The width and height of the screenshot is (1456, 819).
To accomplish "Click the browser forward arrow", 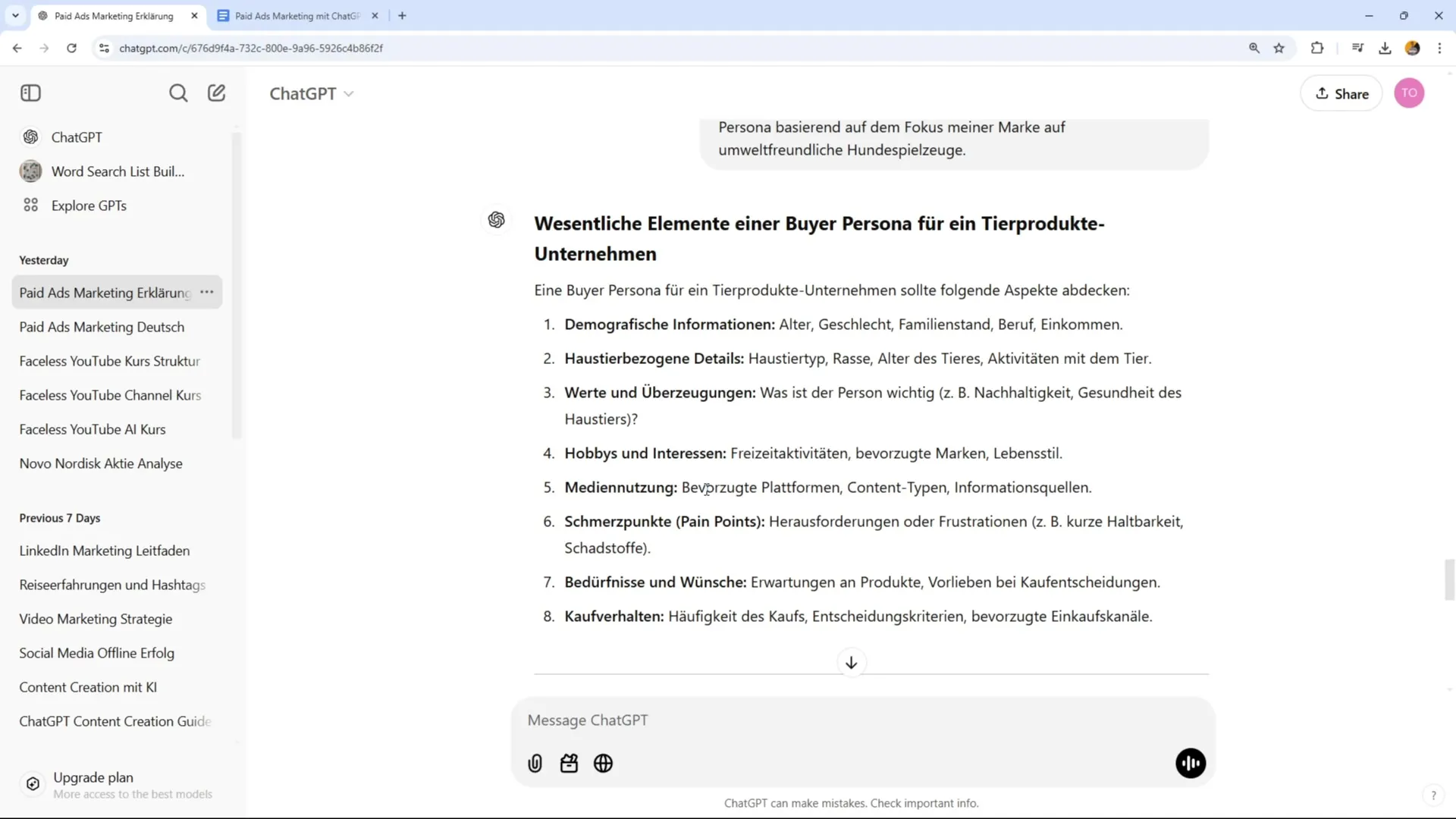I will [44, 48].
